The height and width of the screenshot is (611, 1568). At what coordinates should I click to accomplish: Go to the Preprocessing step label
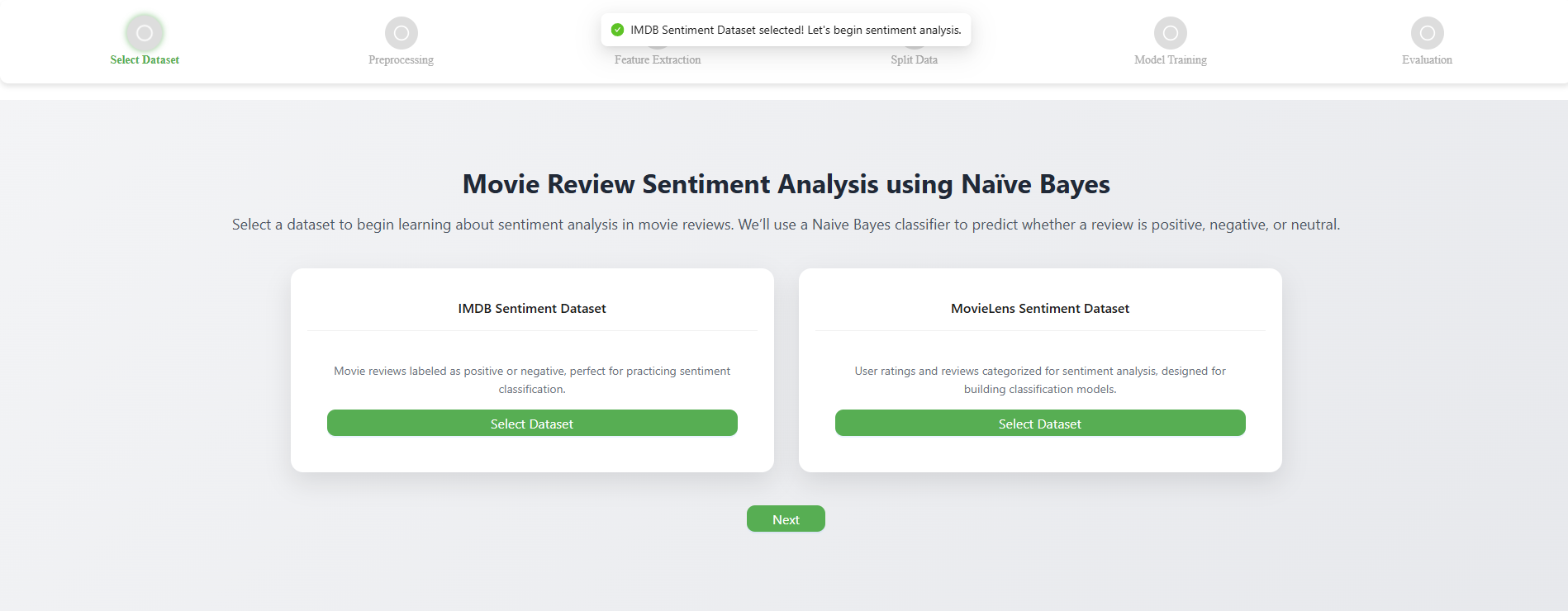pos(401,59)
